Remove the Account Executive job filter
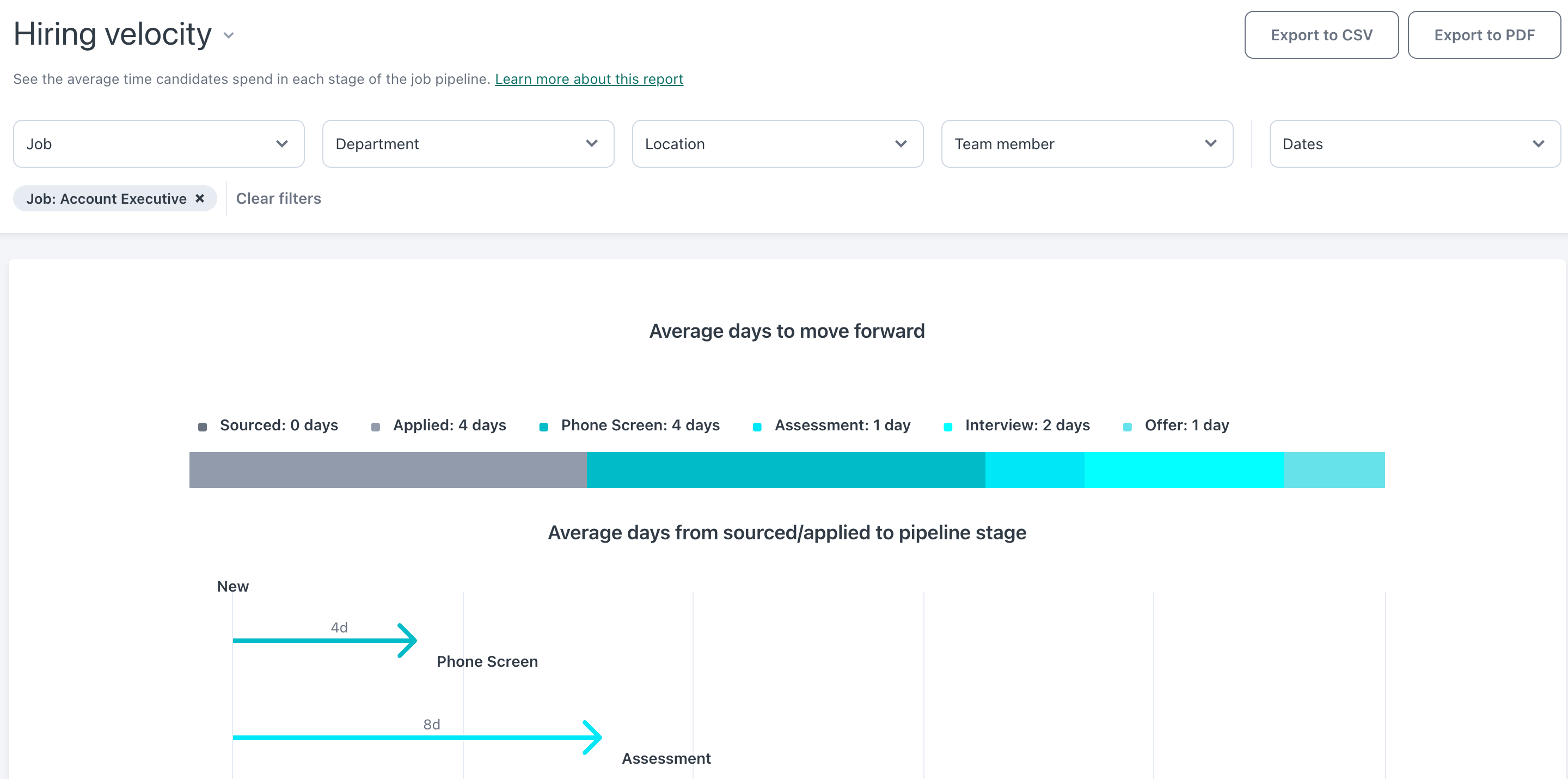Viewport: 1568px width, 779px height. (x=200, y=198)
